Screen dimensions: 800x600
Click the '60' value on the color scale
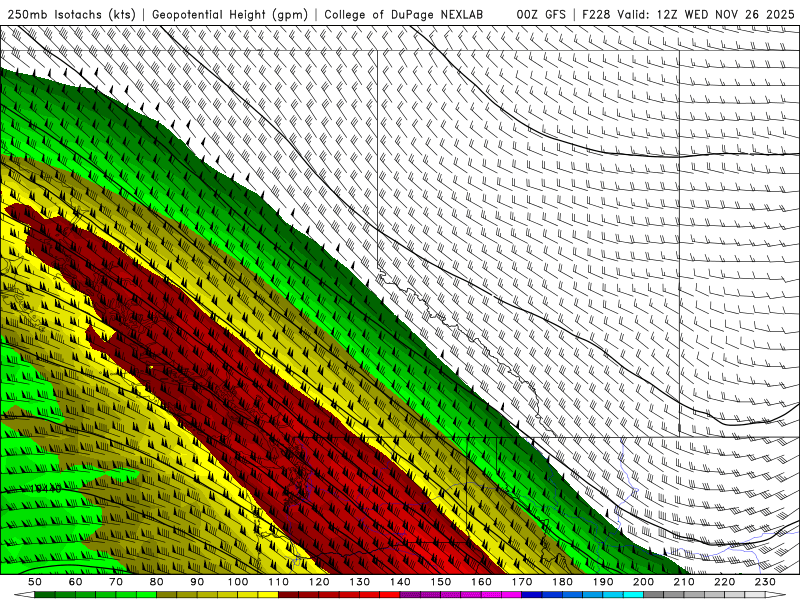[x=76, y=582]
